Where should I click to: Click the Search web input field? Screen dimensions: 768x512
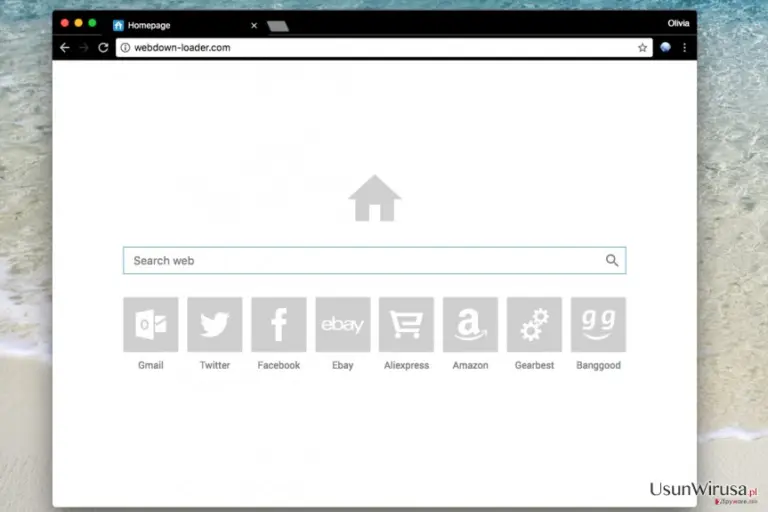tap(374, 260)
